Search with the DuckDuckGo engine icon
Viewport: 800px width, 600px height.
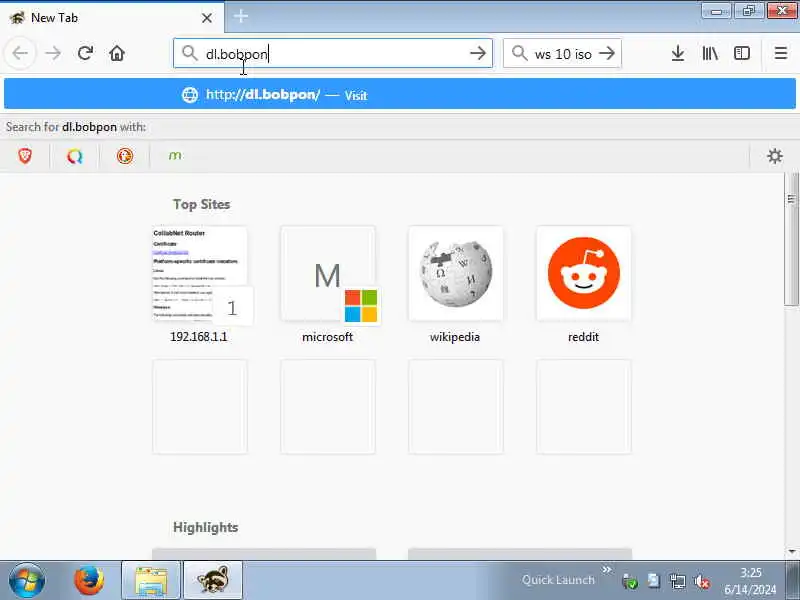point(124,156)
